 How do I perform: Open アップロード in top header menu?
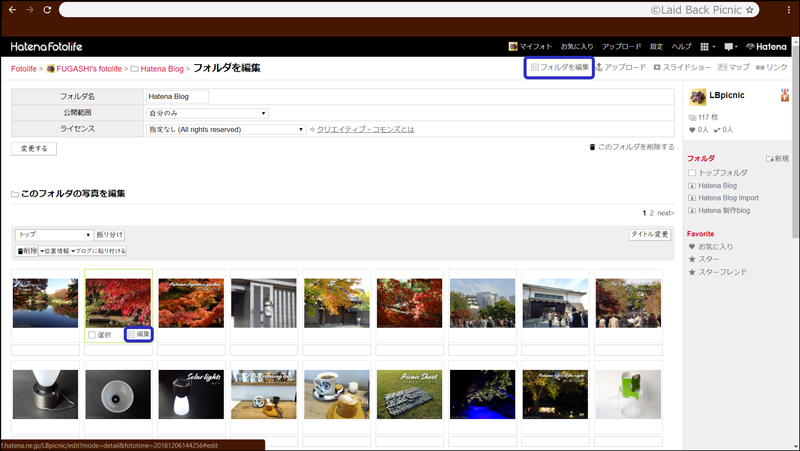click(x=621, y=46)
